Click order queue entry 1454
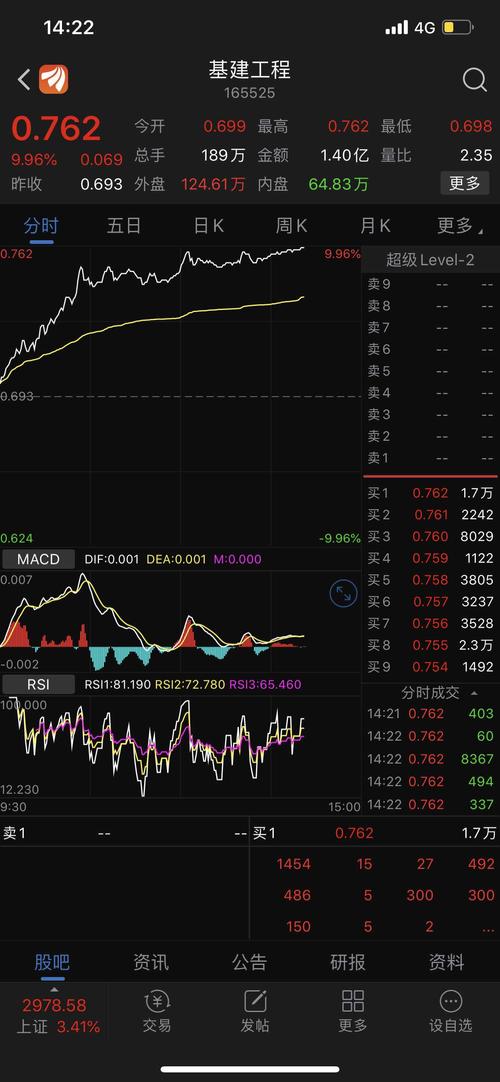 (x=294, y=864)
